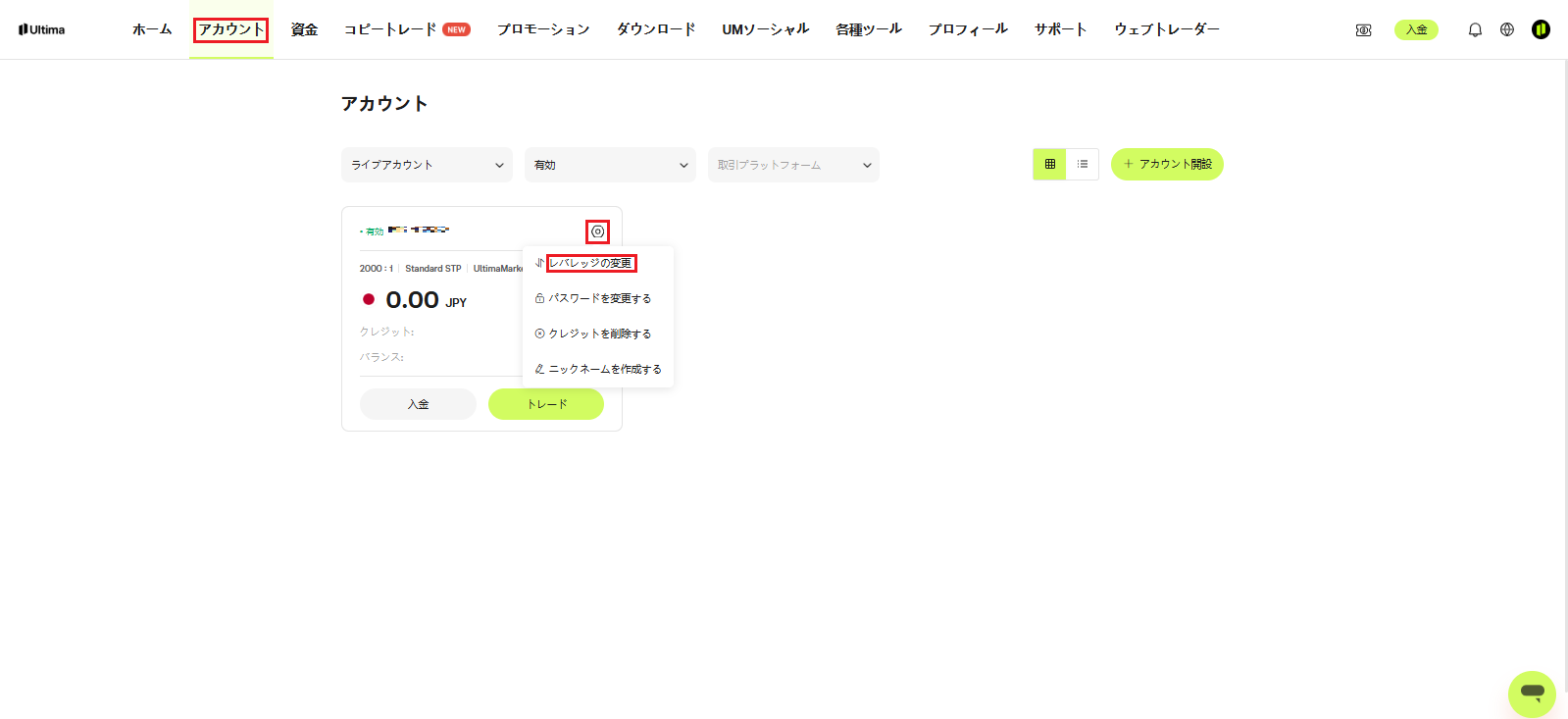Open the user profile avatar
The image size is (1568, 719).
1542,29
